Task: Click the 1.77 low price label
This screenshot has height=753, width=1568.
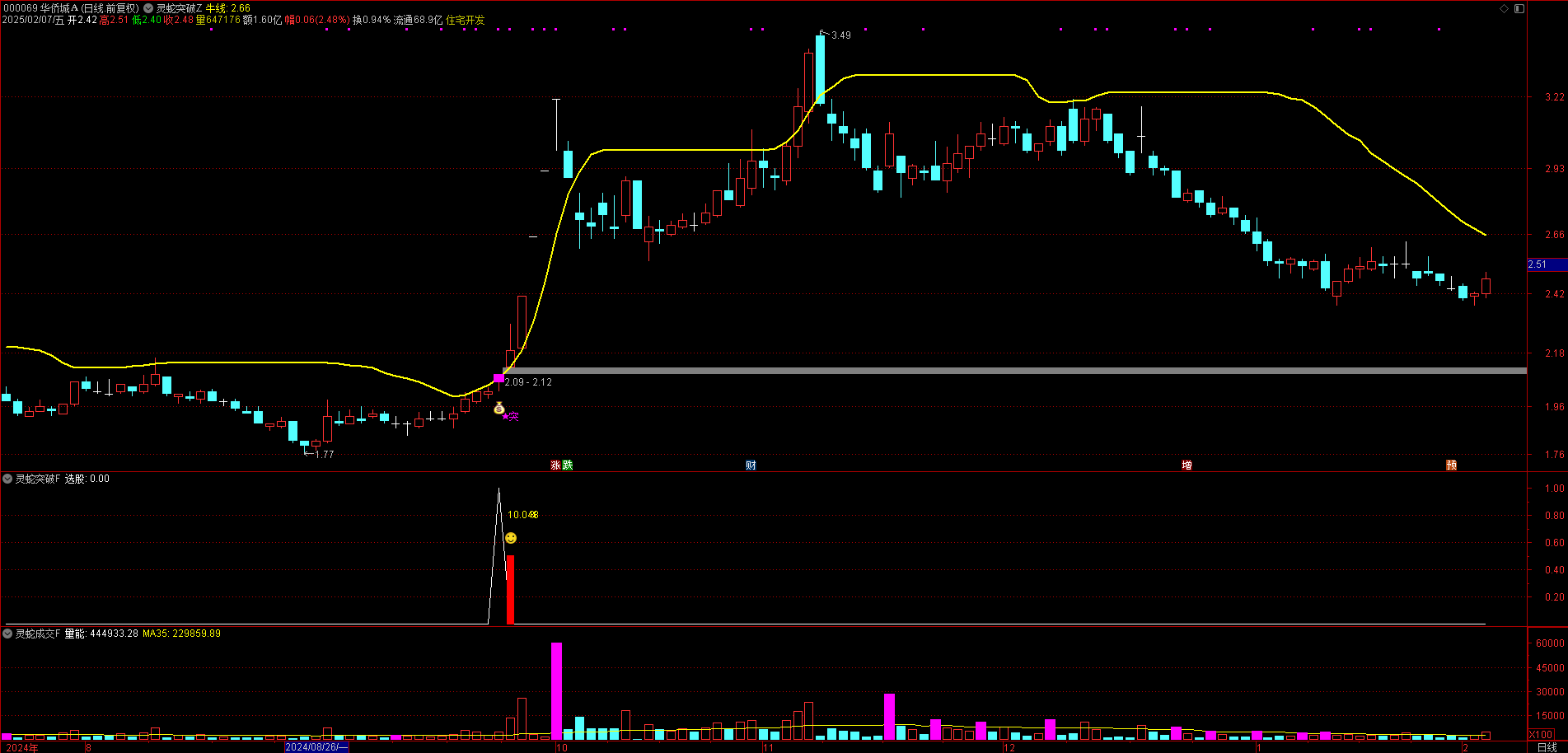Action: (325, 455)
